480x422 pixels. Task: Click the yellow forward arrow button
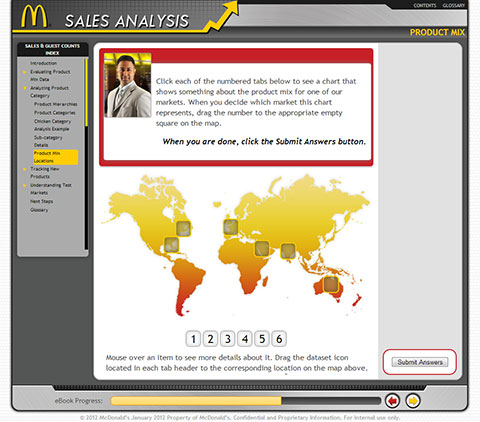tap(413, 401)
